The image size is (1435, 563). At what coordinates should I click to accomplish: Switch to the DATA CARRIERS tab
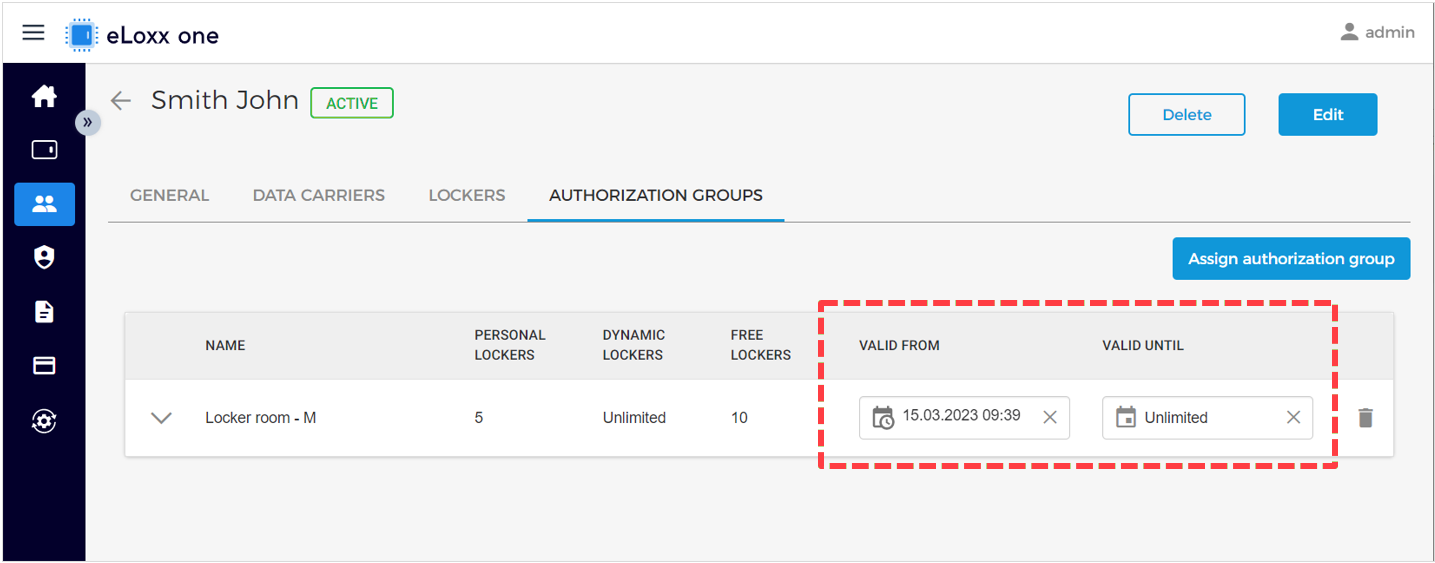319,195
